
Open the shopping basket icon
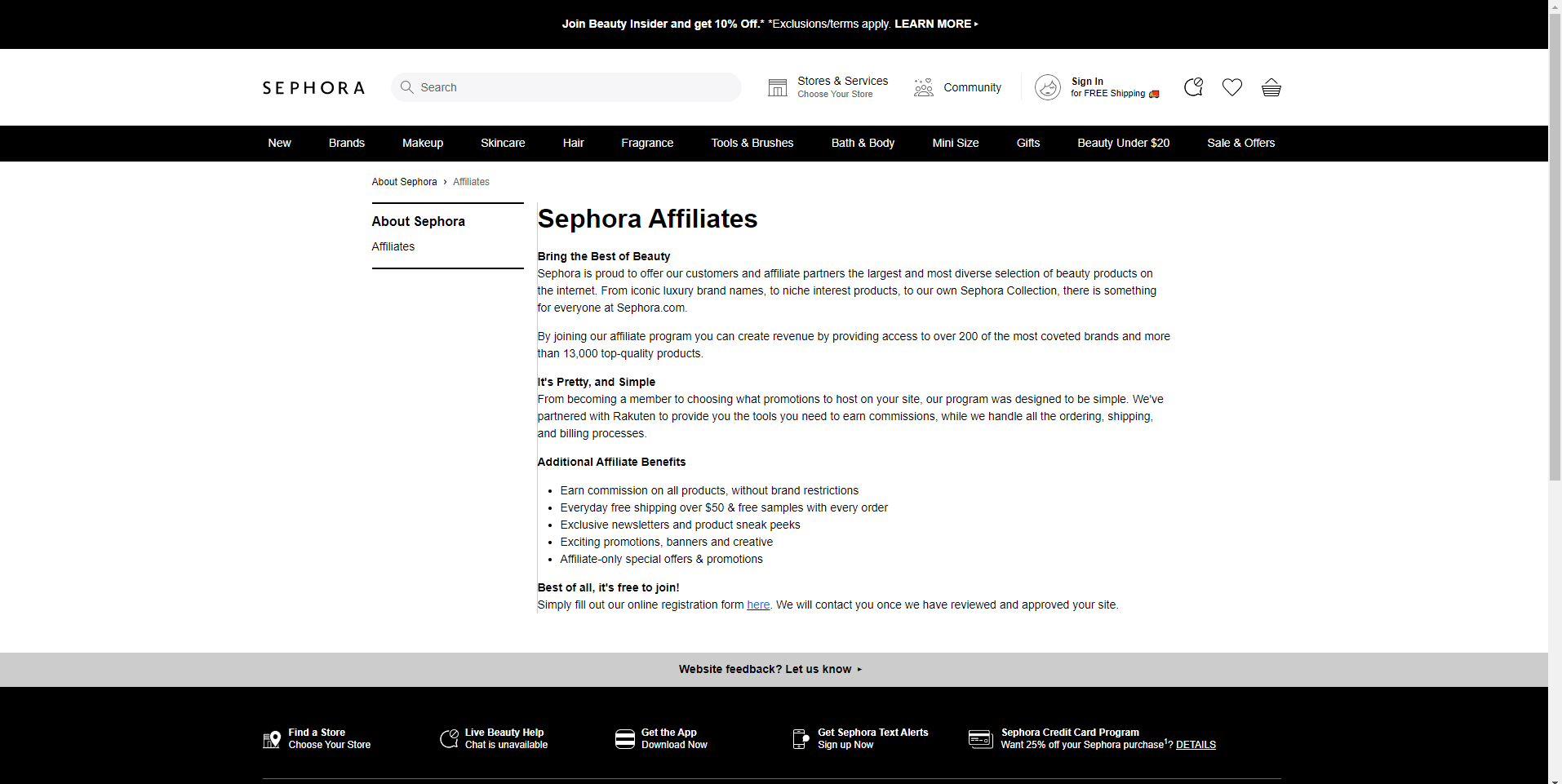[1271, 87]
